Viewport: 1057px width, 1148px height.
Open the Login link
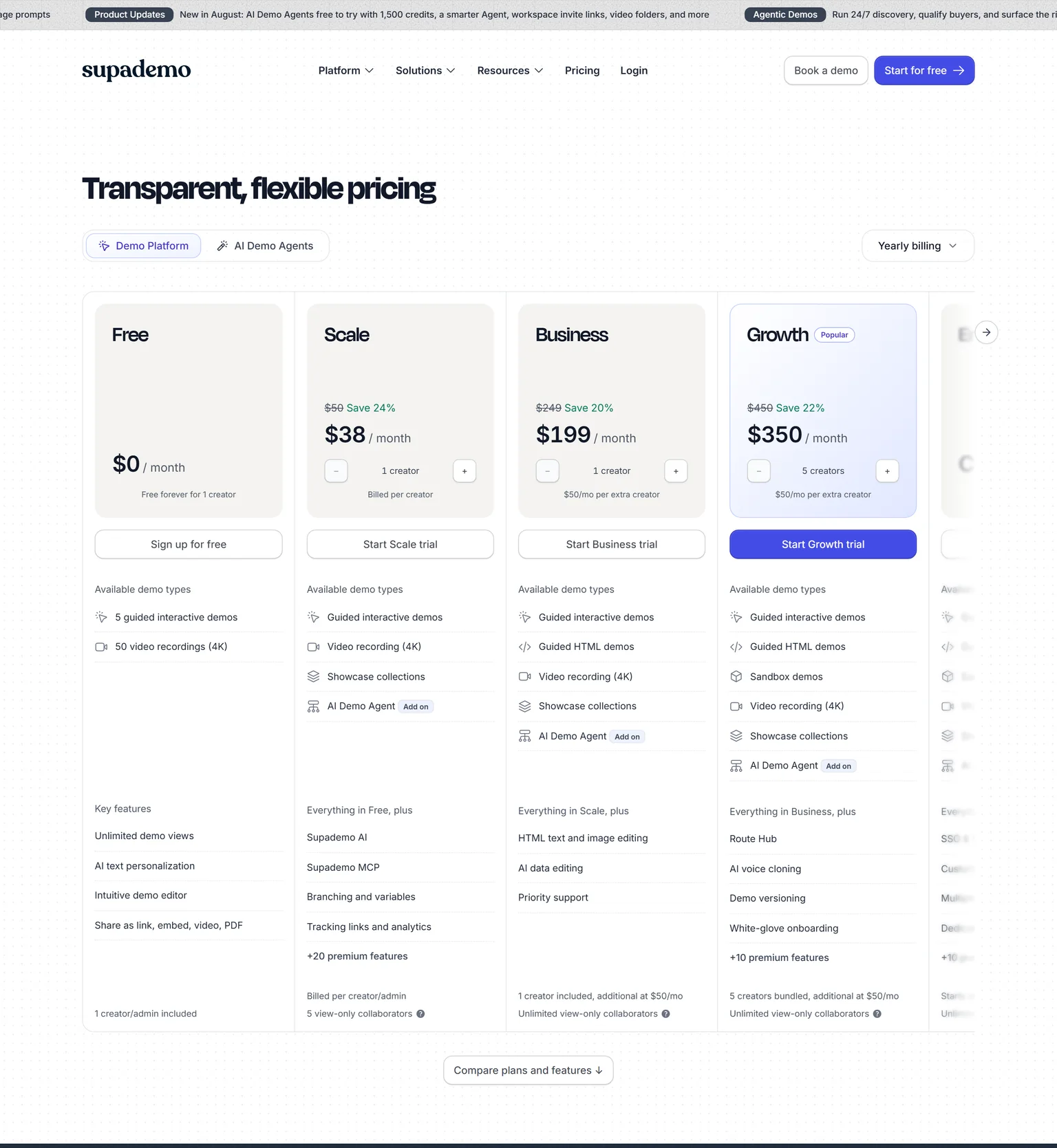tap(634, 70)
